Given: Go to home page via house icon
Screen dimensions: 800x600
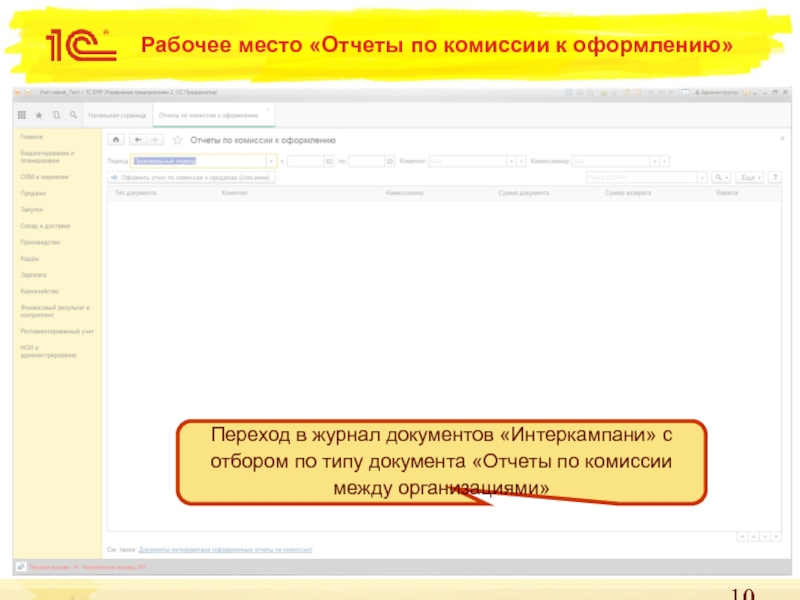Looking at the screenshot, I should point(117,140).
